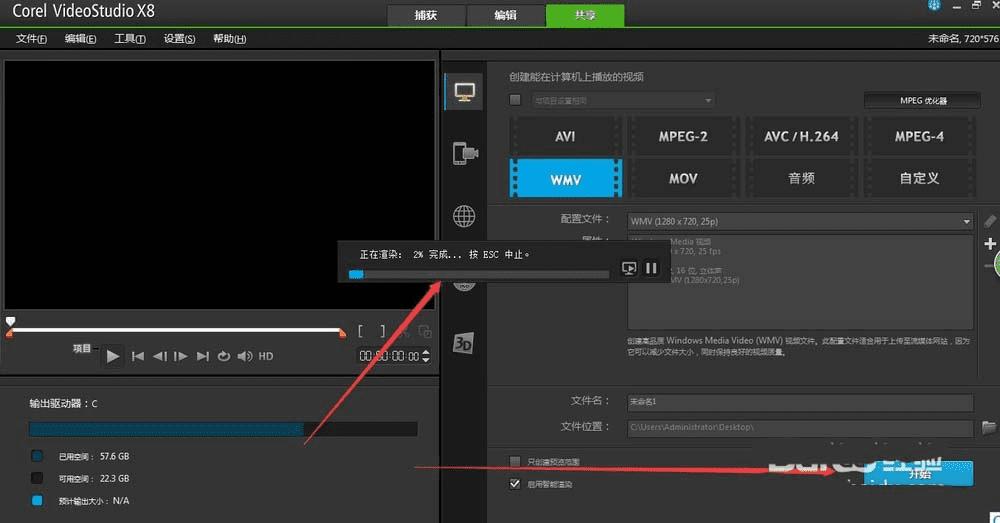Uncheck the 启用智能渲染 checkbox
The height and width of the screenshot is (523, 1000).
point(515,483)
